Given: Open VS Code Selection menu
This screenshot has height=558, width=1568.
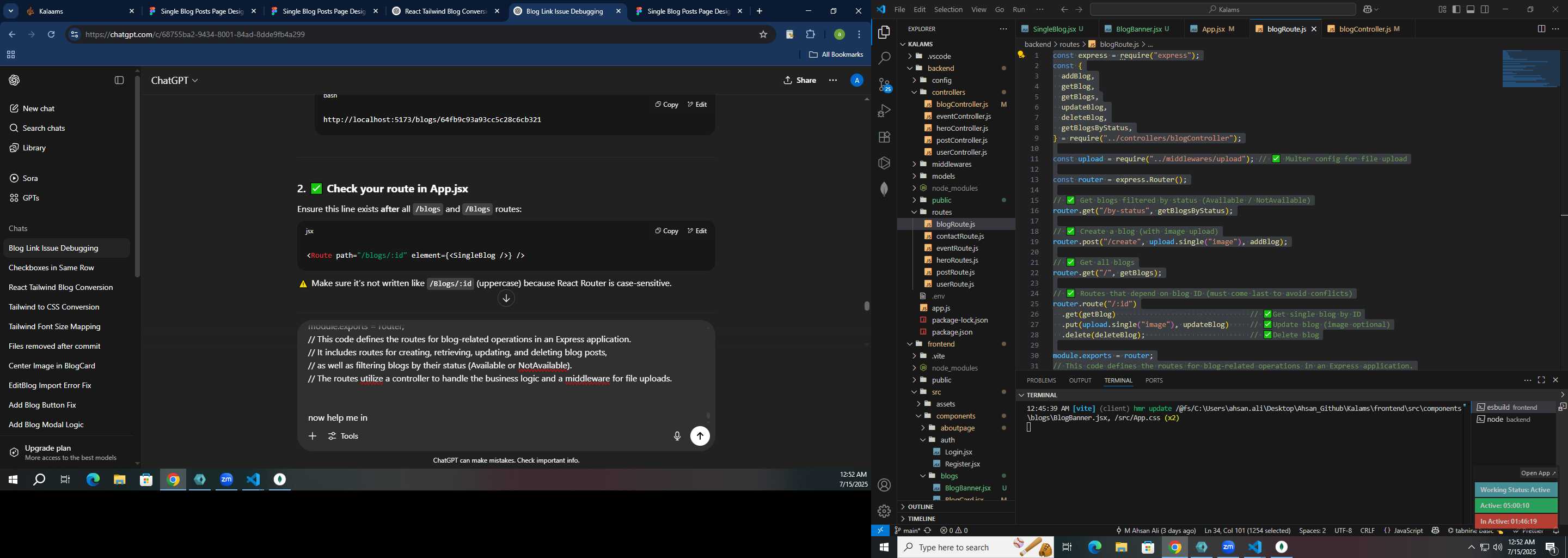Looking at the screenshot, I should (x=948, y=9).
